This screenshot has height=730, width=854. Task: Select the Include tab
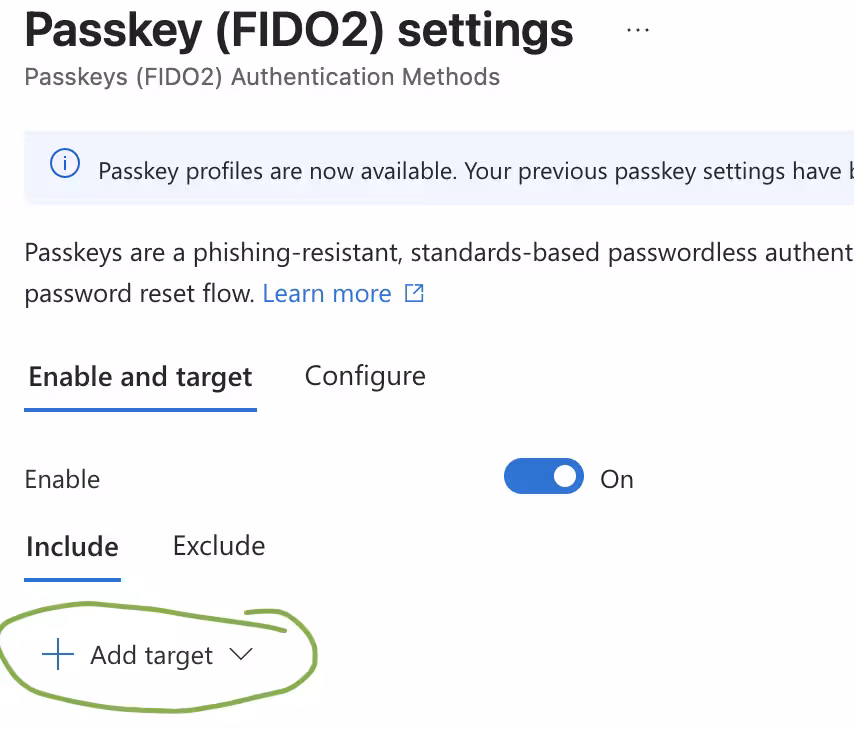pyautogui.click(x=72, y=548)
